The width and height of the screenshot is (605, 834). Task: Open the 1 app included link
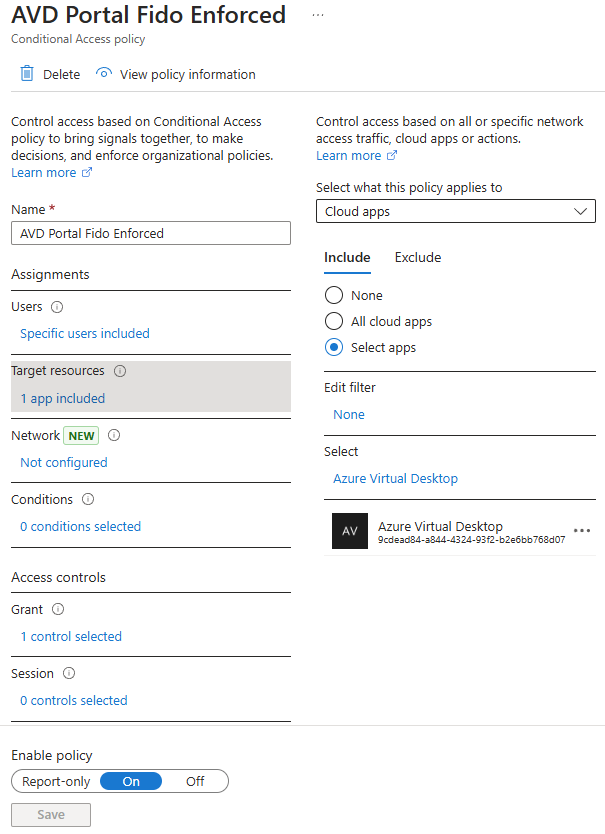[x=62, y=398]
